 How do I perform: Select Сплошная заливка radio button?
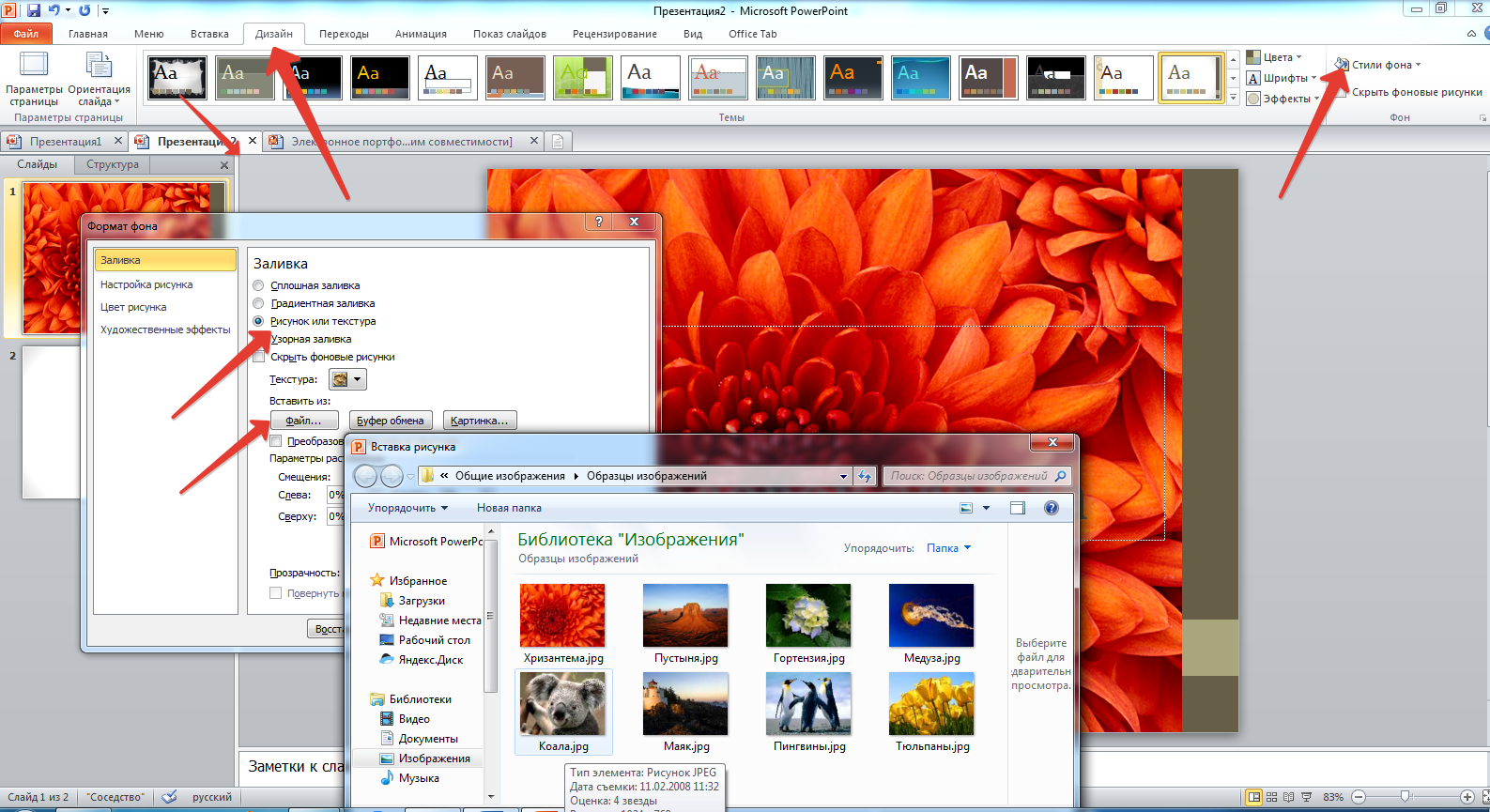pos(258,285)
